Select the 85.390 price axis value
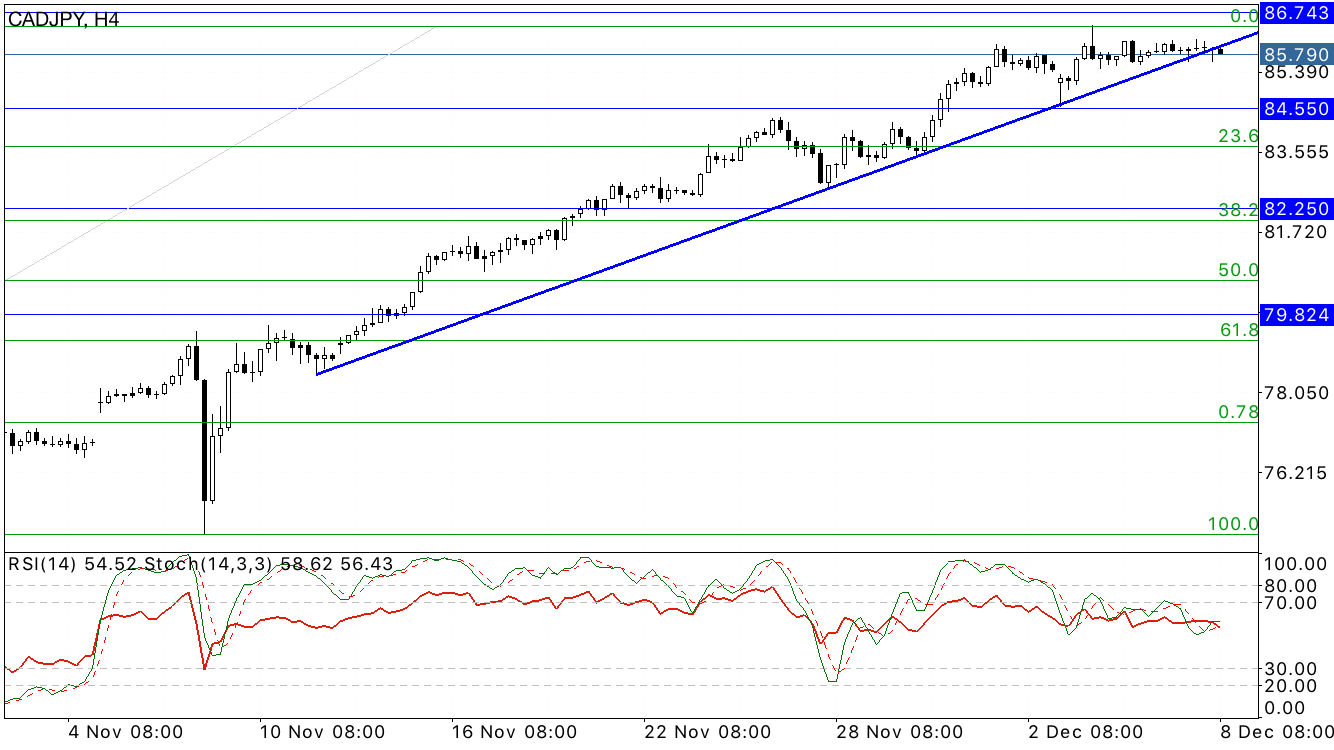 (1296, 73)
